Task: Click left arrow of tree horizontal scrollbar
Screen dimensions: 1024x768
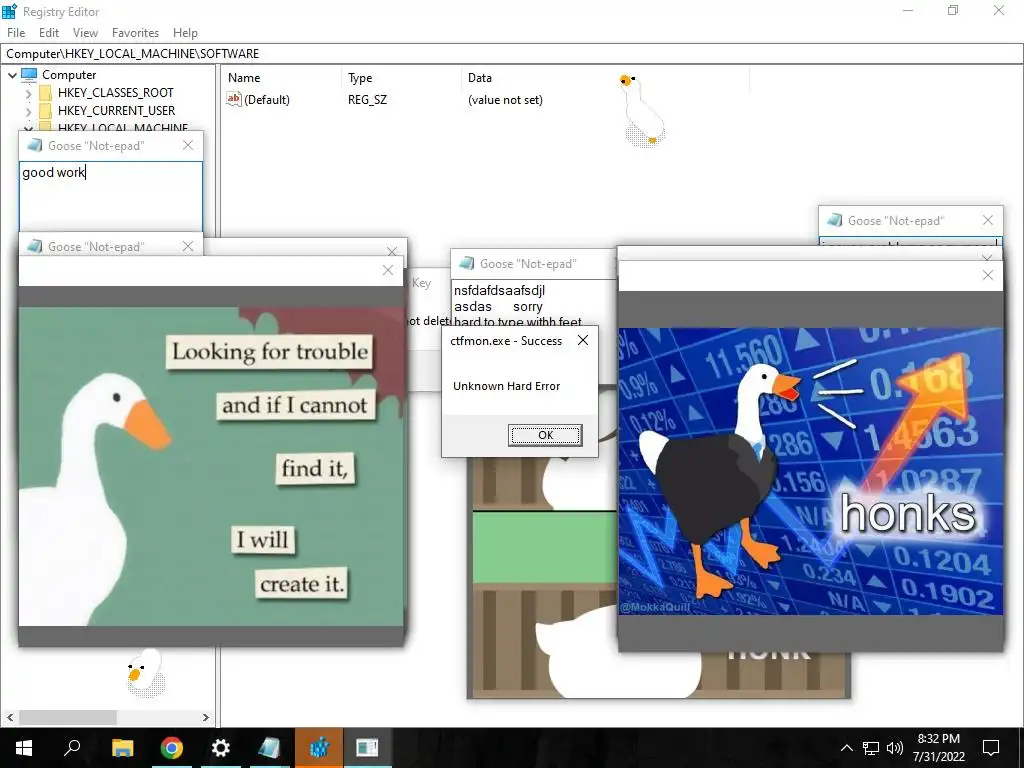Action: point(10,718)
